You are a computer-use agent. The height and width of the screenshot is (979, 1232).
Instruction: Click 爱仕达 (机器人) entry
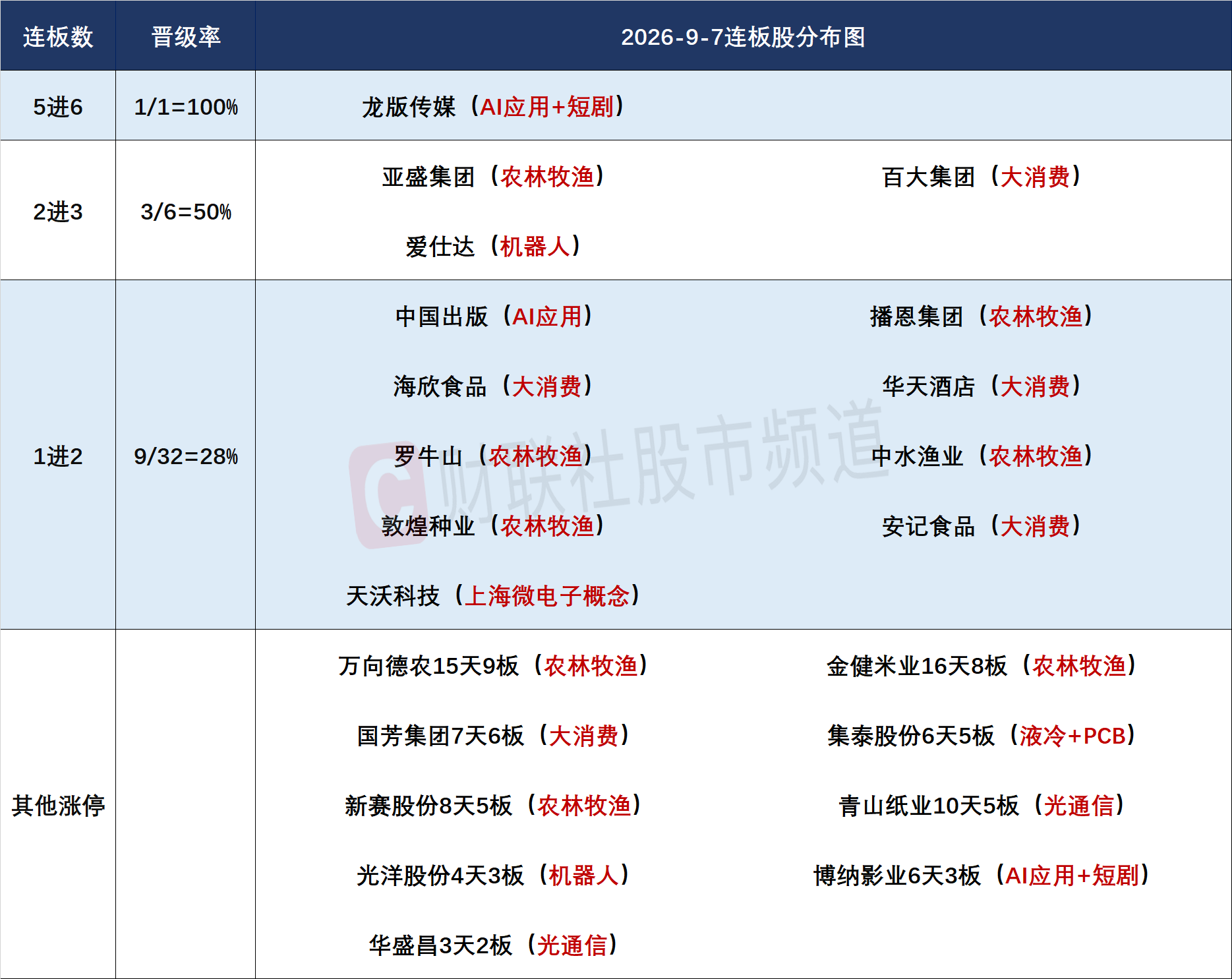(x=492, y=246)
